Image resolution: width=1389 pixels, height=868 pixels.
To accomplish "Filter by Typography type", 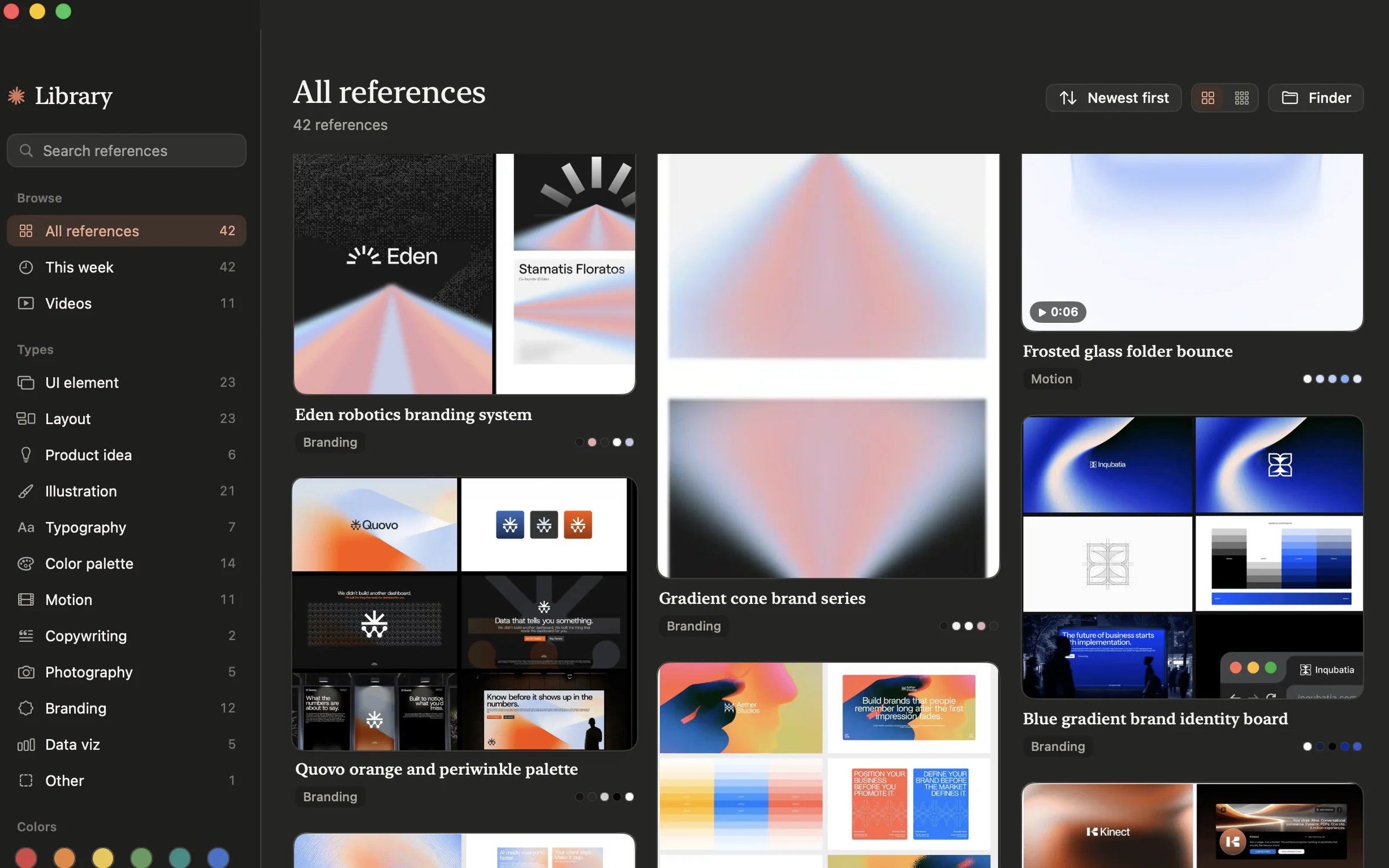I will click(x=126, y=527).
